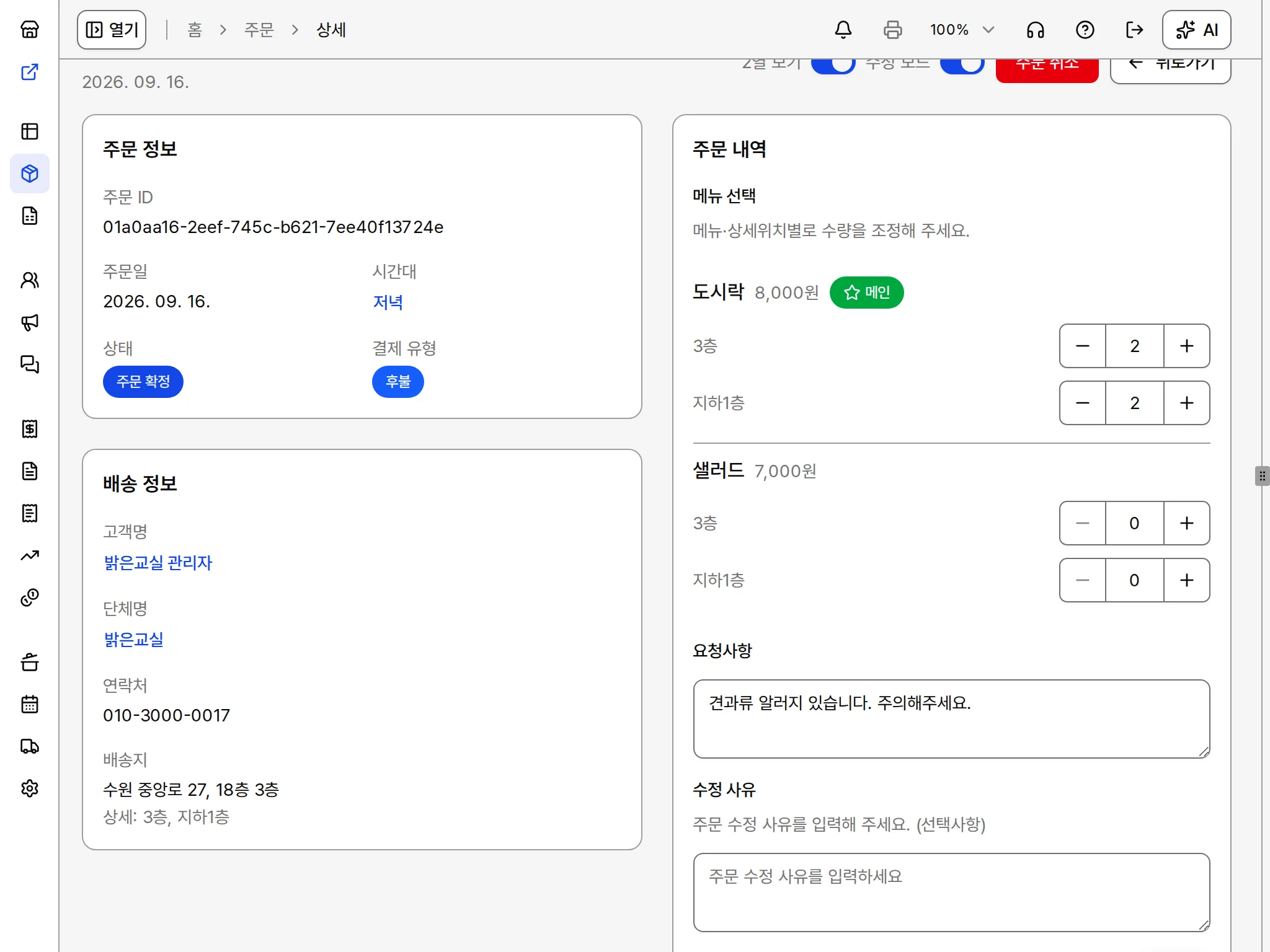Expand the 100% zoom dropdown
This screenshot has height=952, width=1270.
[x=962, y=30]
